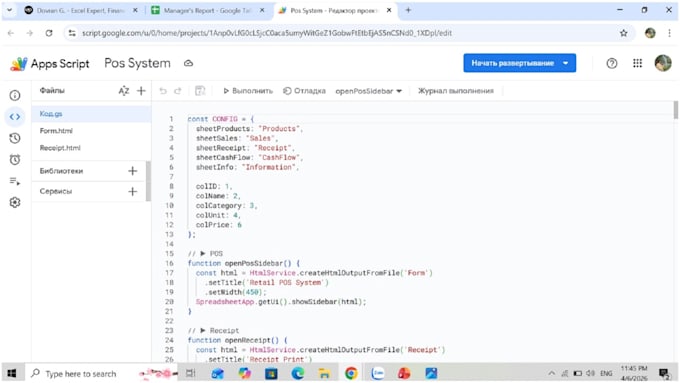The image size is (680, 383).
Task: Click the code editor vertical scrollbar
Action: coord(675,109)
